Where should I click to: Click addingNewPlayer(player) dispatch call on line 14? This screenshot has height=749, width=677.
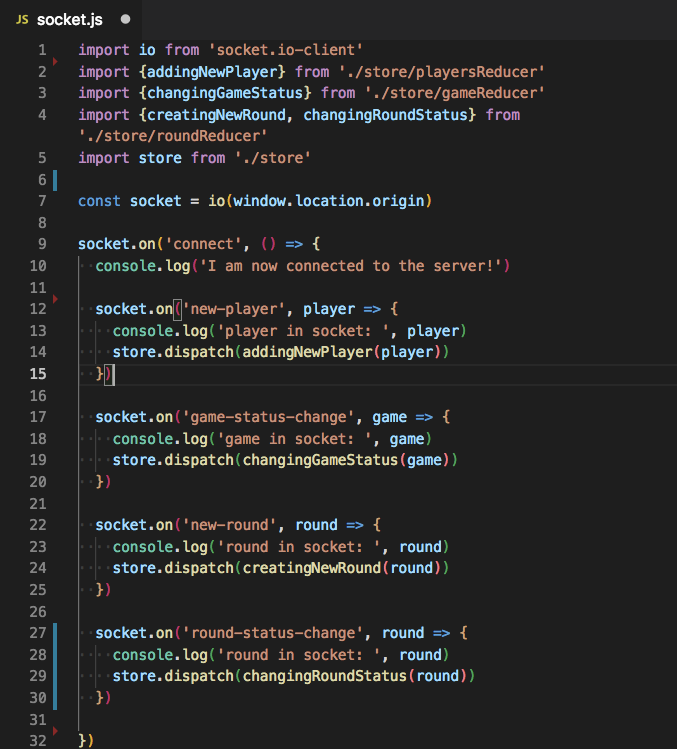tap(342, 352)
